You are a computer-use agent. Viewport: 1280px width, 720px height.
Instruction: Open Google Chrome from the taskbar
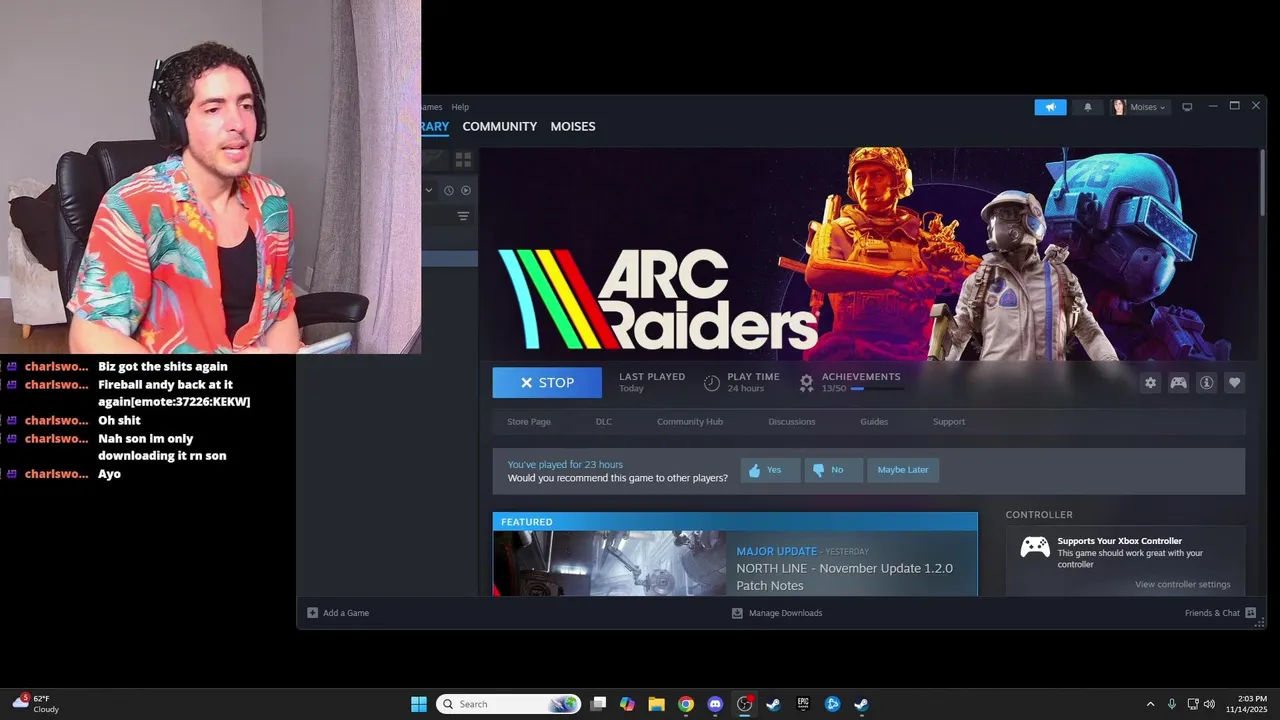click(686, 704)
